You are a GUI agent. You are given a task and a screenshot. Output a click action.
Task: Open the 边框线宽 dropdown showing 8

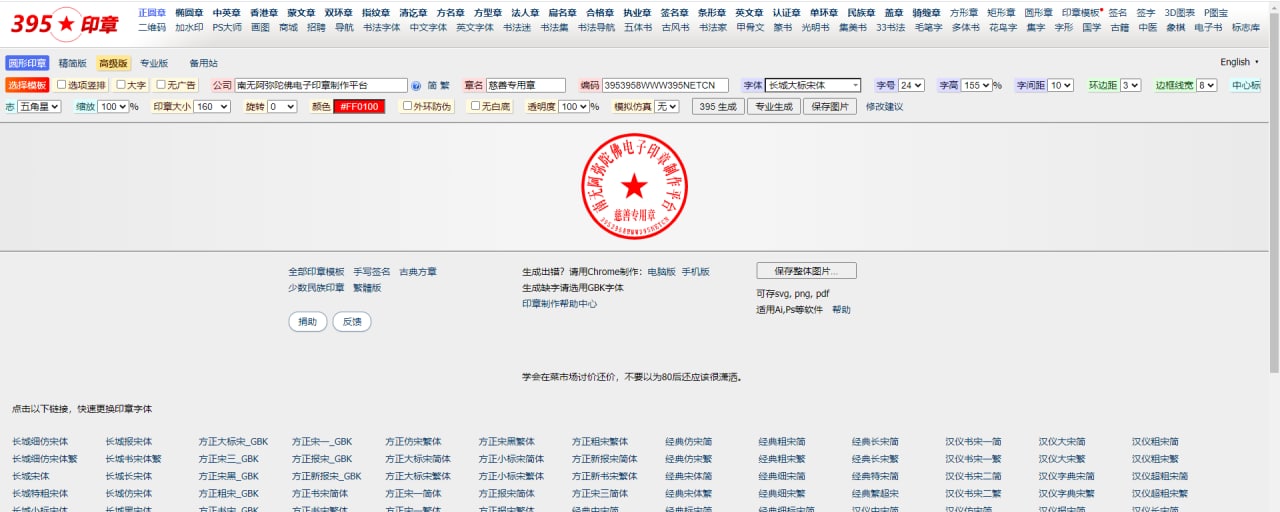tap(1206, 86)
